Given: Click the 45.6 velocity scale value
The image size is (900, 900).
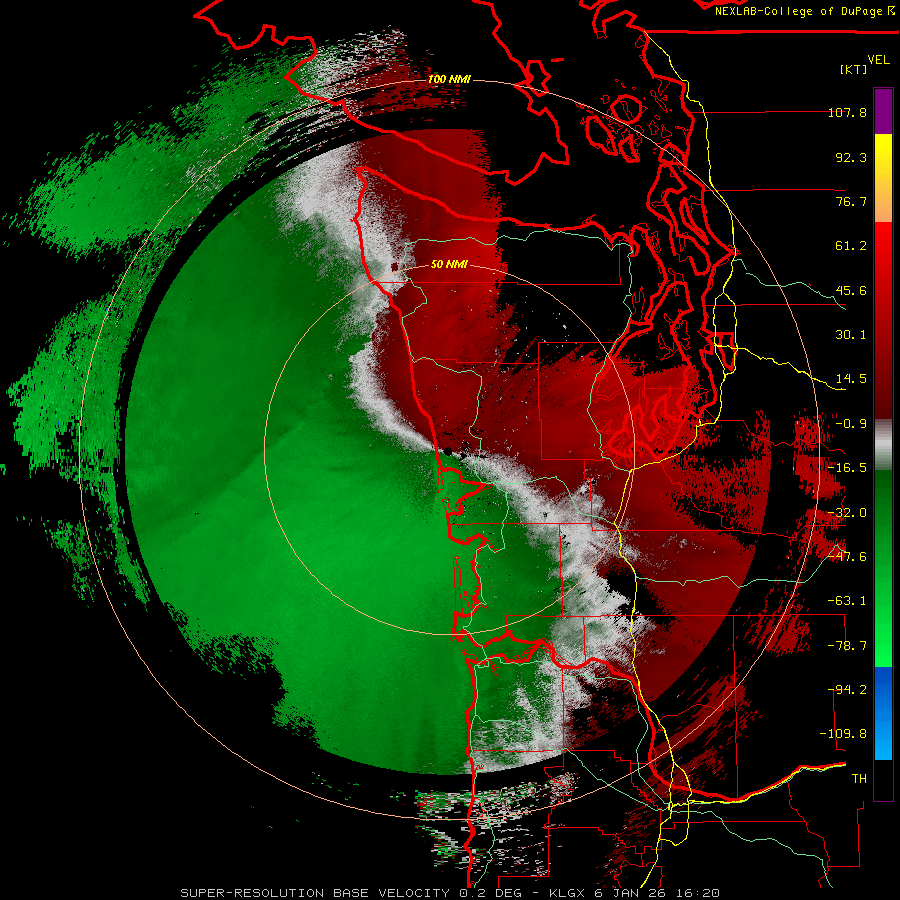Looking at the screenshot, I should (851, 290).
